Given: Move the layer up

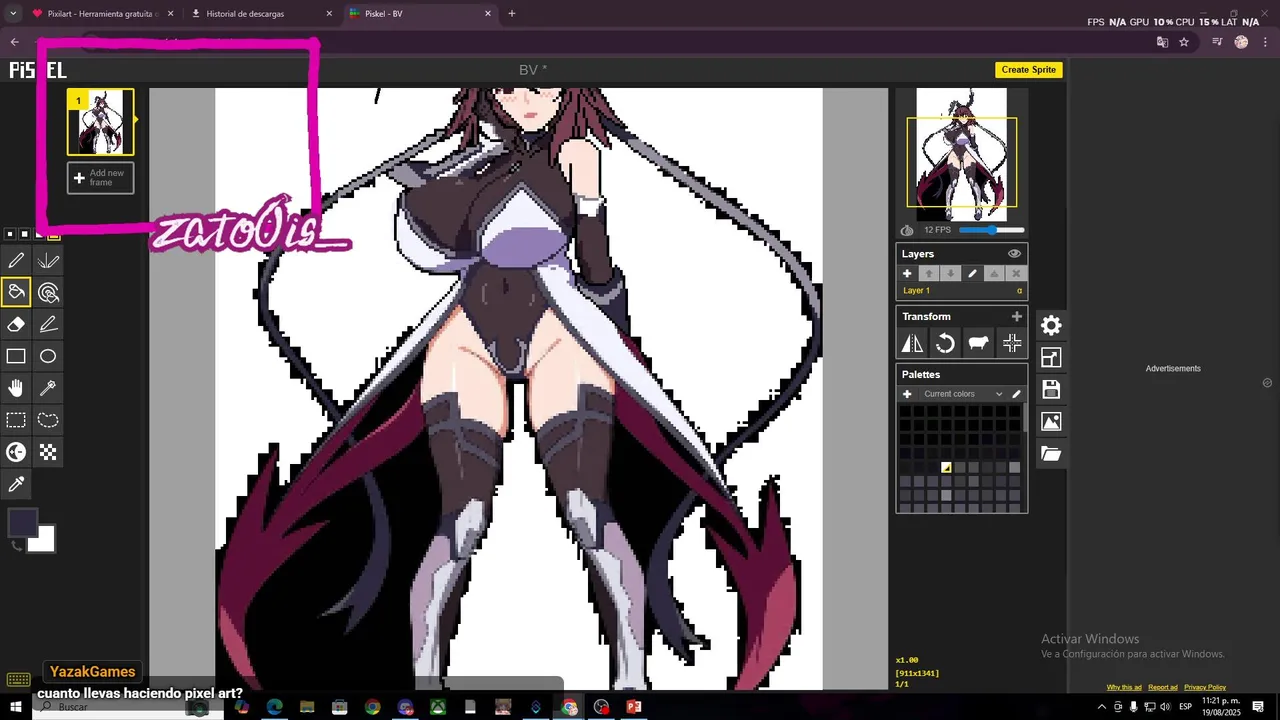Looking at the screenshot, I should tap(929, 273).
